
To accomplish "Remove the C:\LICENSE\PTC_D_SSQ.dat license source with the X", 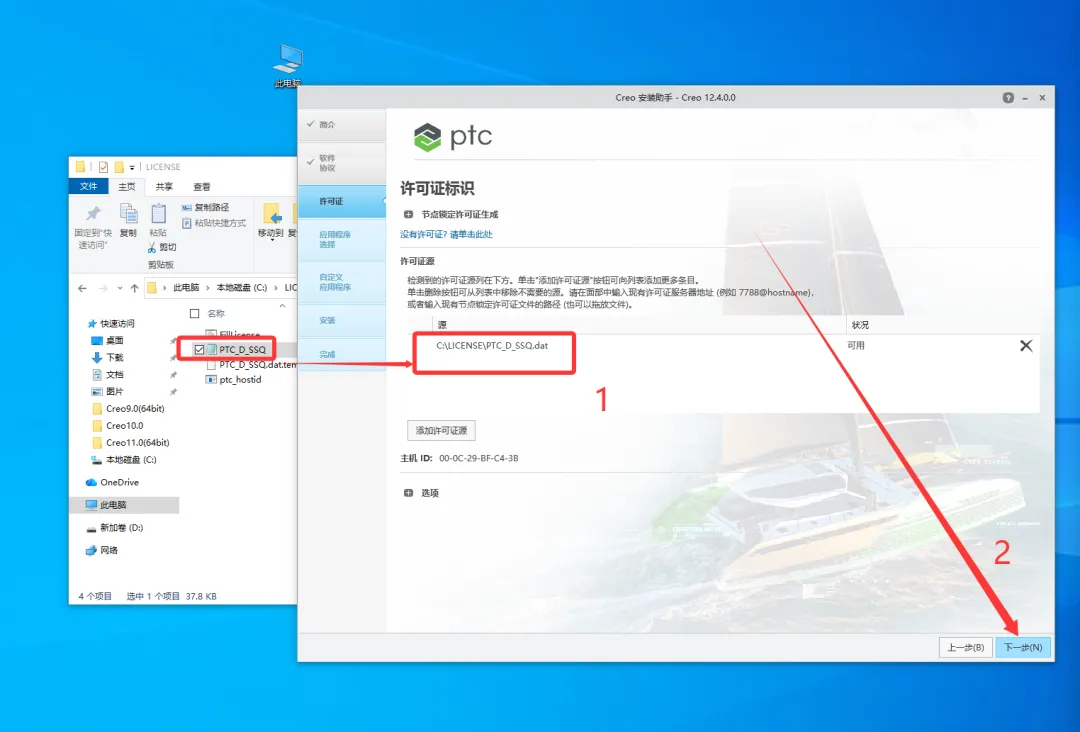I will point(1026,346).
